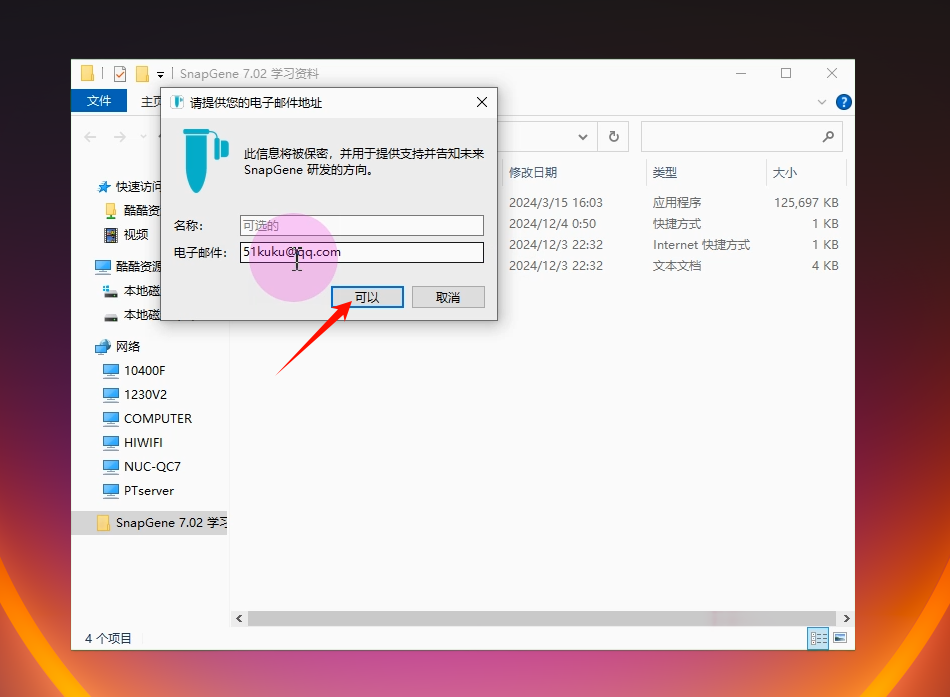Click the refresh icon beside address bar
Viewport: 950px width, 697px height.
coord(614,137)
